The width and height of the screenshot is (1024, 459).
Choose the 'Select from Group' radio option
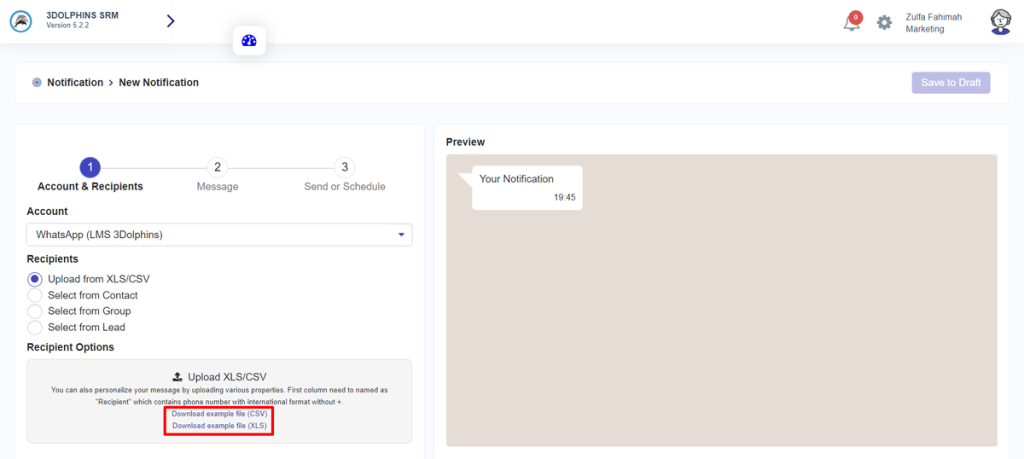[x=35, y=311]
